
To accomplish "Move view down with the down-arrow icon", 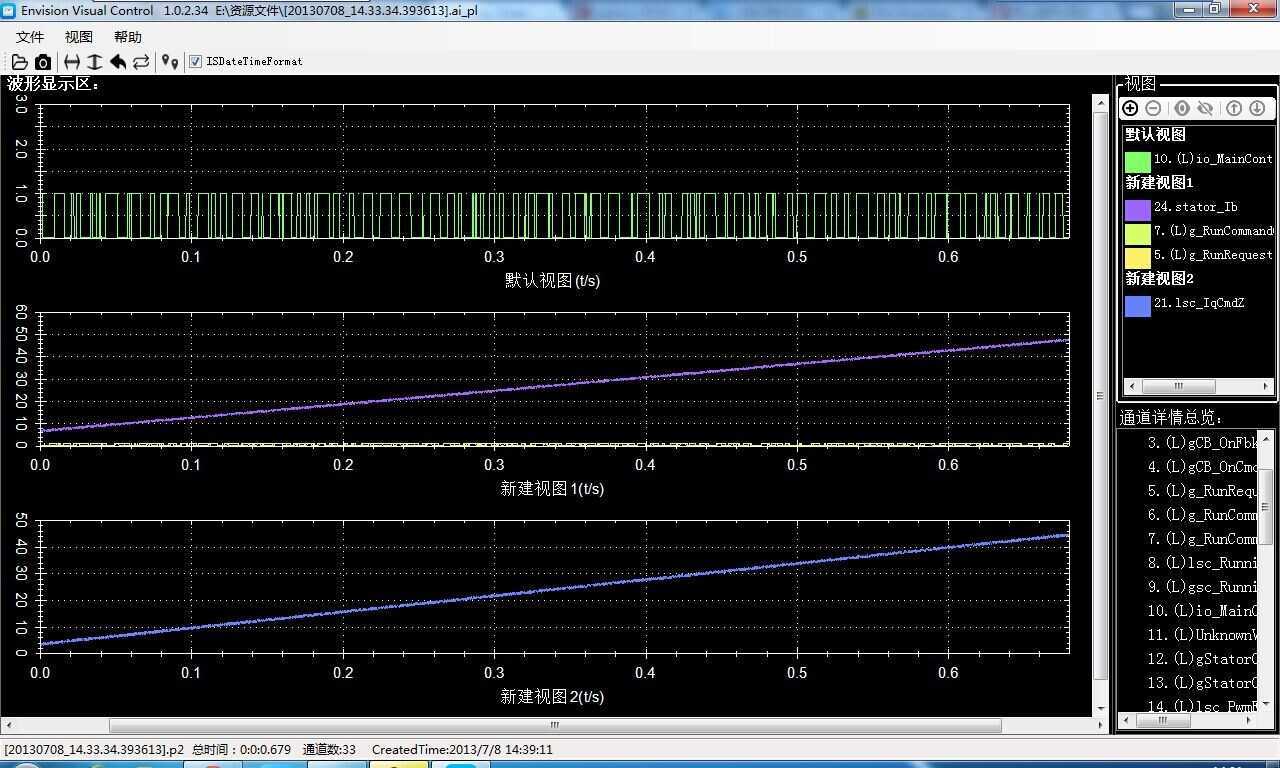I will tap(1257, 108).
